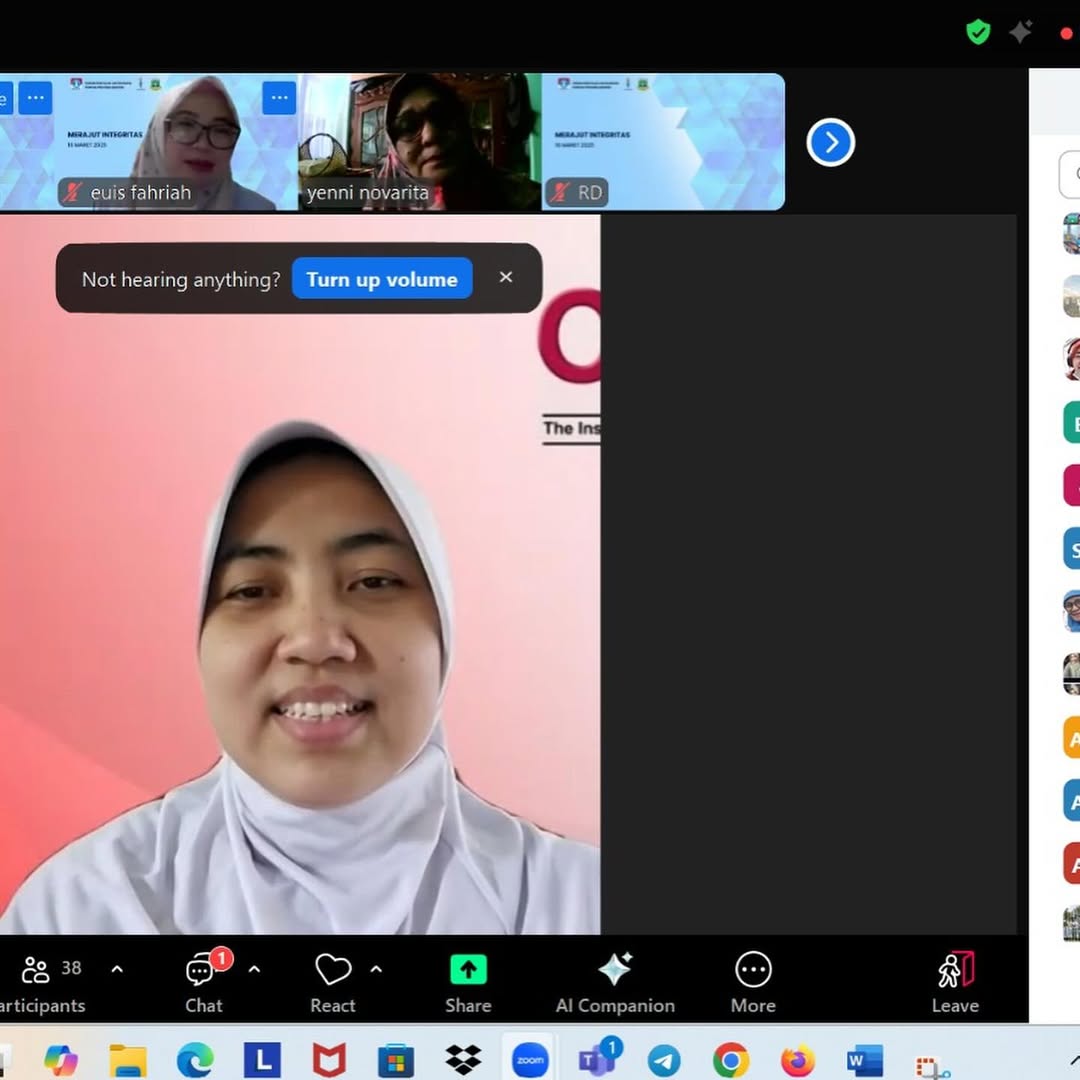Click the green Share screen icon
Image resolution: width=1080 pixels, height=1080 pixels.
pos(468,970)
